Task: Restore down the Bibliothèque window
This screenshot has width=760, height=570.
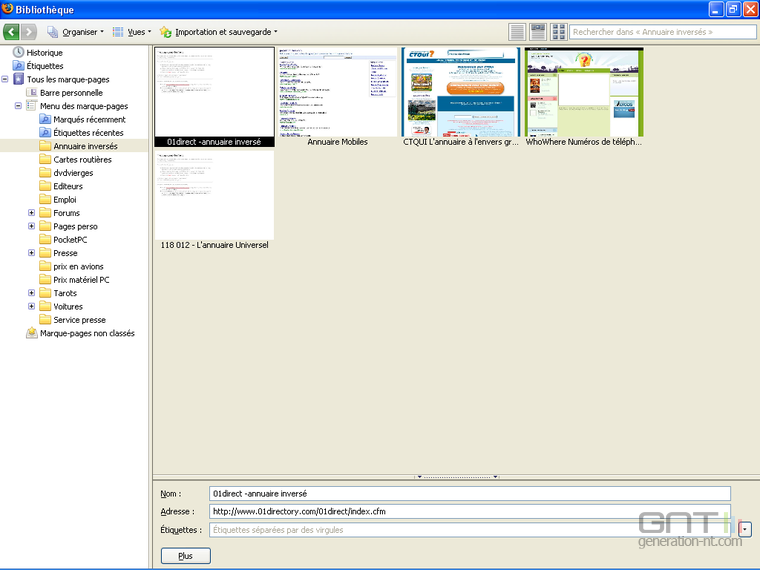Action: (x=733, y=9)
